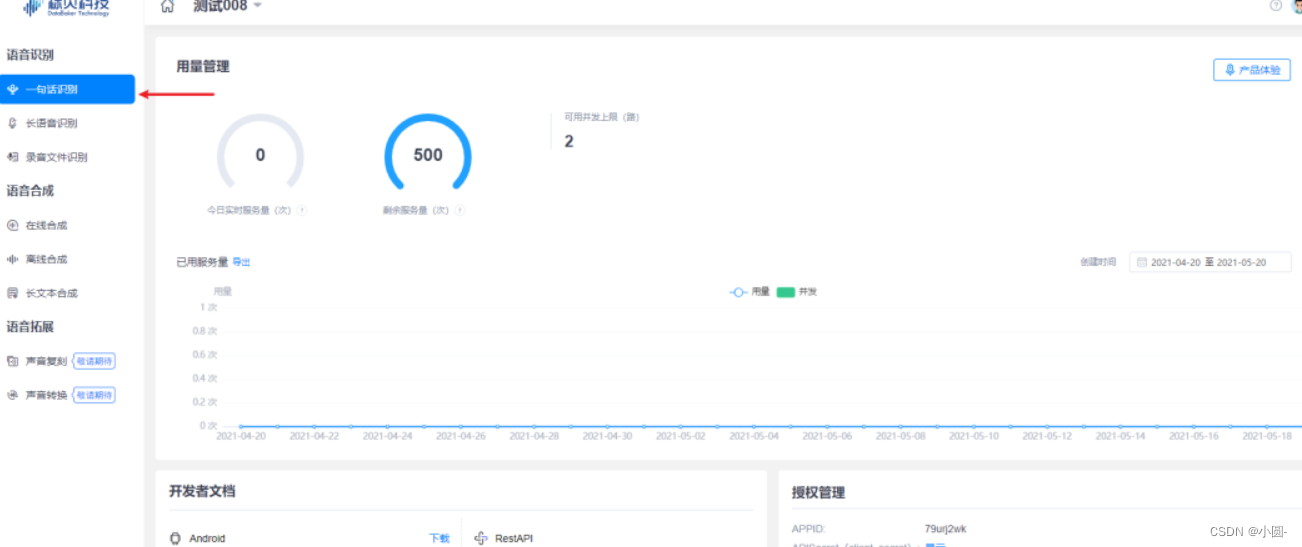Click the 敬请期待 badge next to 声音转换
This screenshot has width=1302, height=547.
pos(94,395)
